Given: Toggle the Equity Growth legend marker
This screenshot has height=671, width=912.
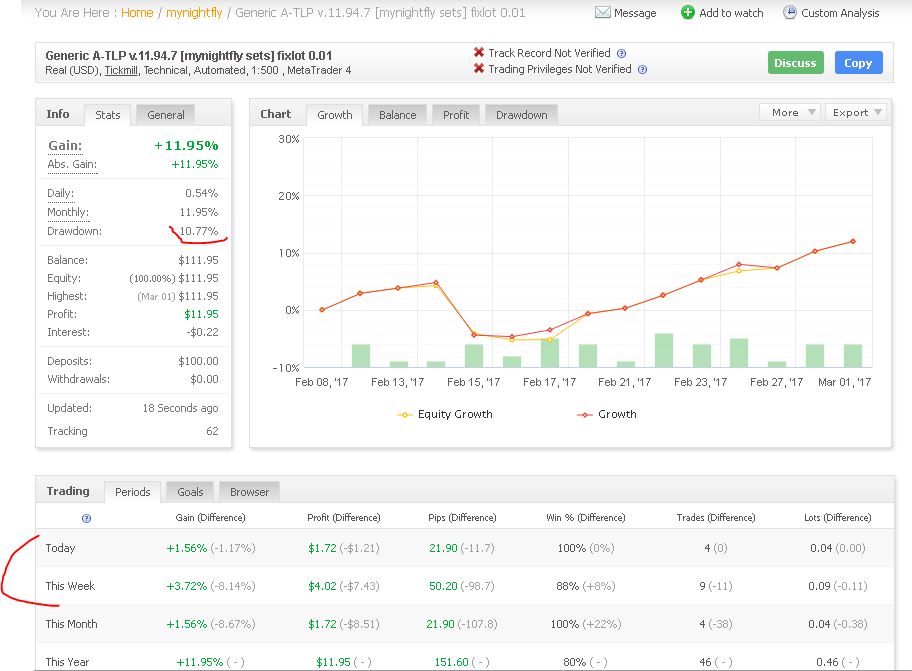Looking at the screenshot, I should click(x=404, y=415).
